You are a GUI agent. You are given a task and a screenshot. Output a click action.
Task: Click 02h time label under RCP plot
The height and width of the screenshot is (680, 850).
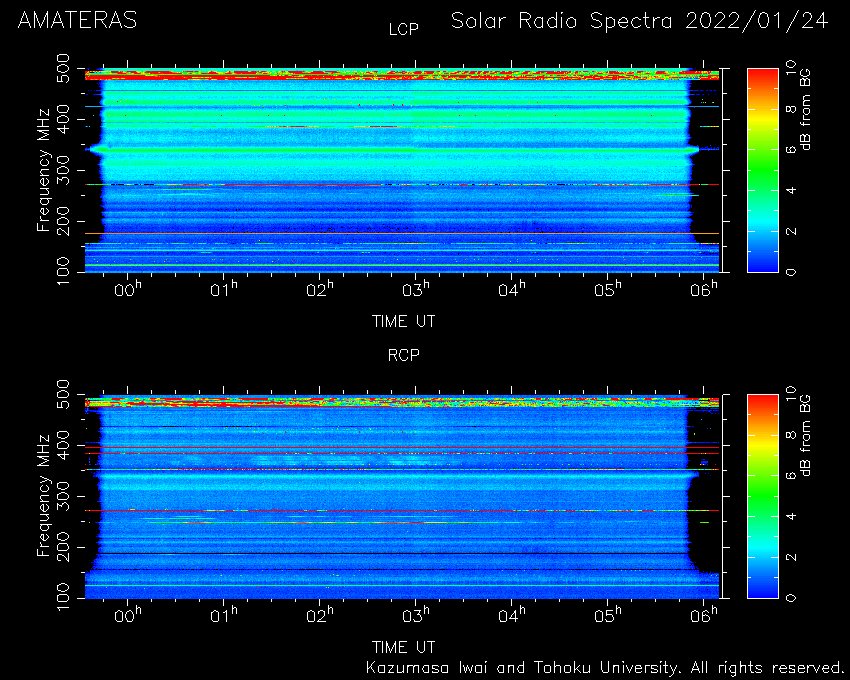click(320, 615)
